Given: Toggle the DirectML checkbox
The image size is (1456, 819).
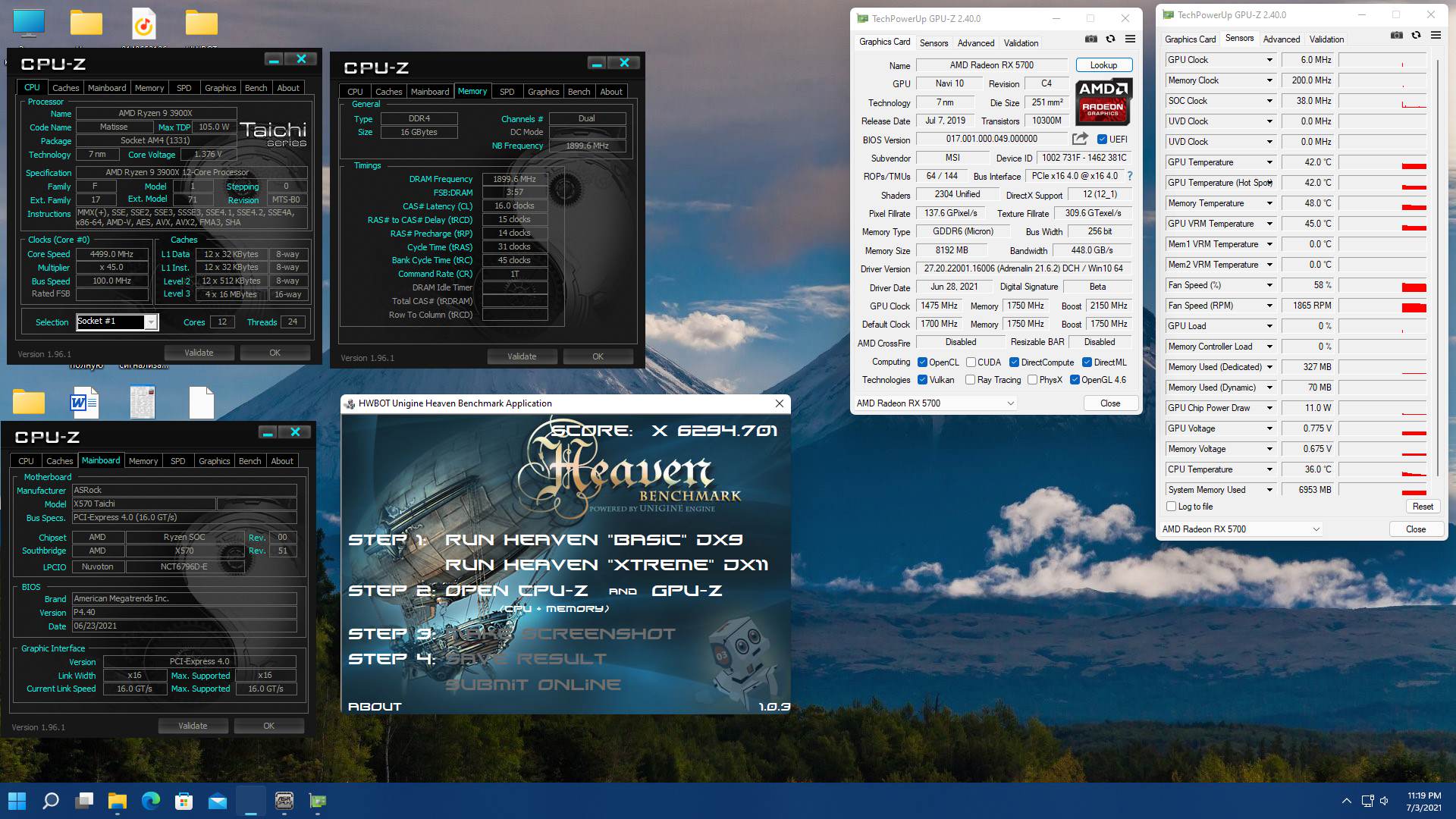Looking at the screenshot, I should click(1087, 362).
